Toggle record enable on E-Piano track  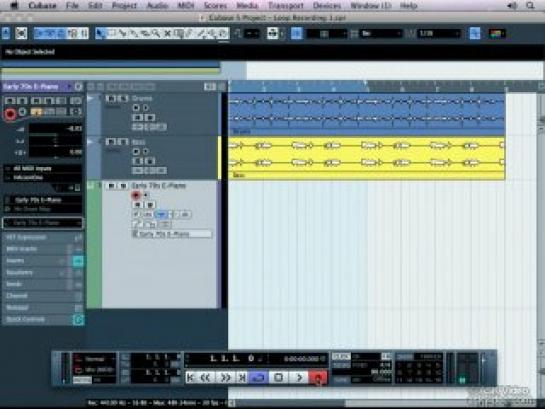(x=136, y=195)
